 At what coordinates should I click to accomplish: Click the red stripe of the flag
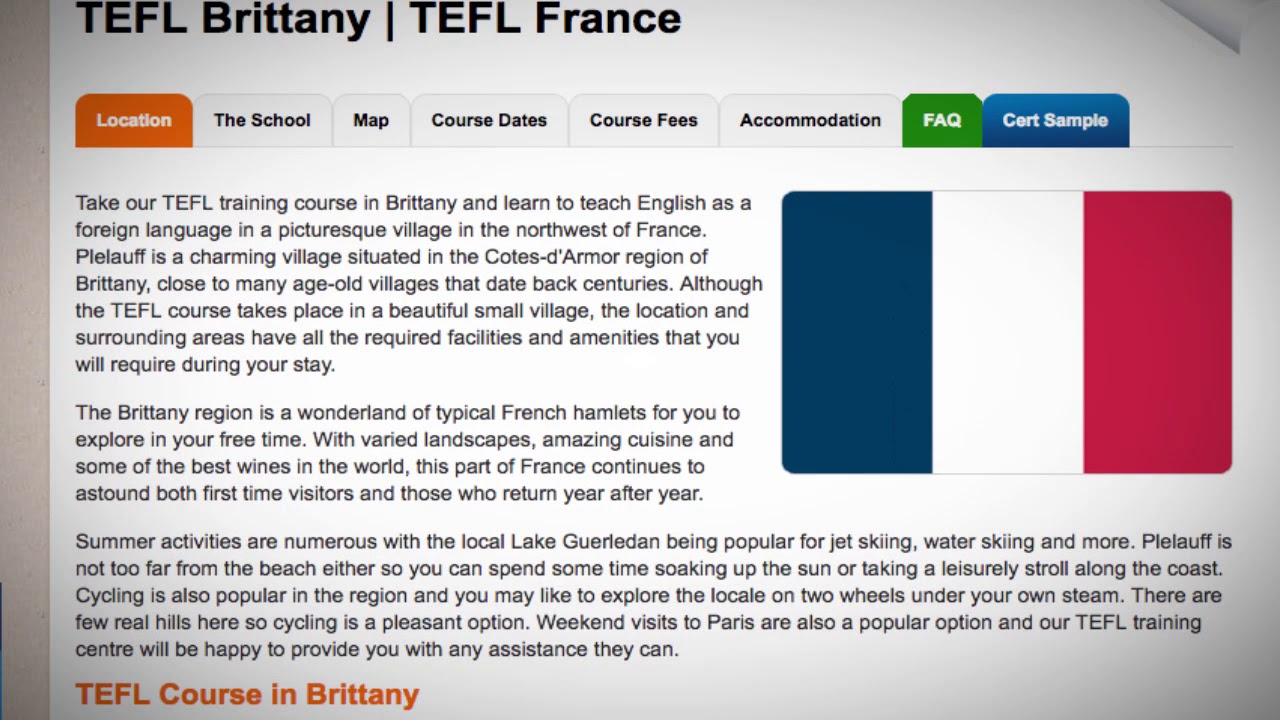coord(1158,332)
